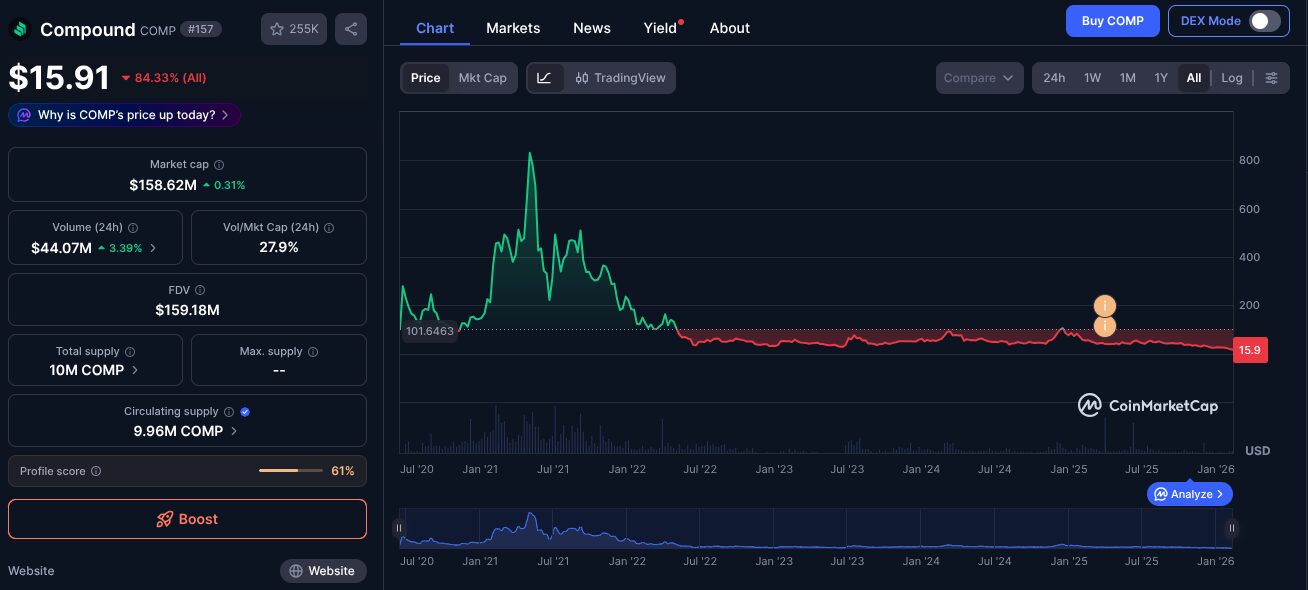
Task: Open the Compare dropdown
Action: click(979, 78)
